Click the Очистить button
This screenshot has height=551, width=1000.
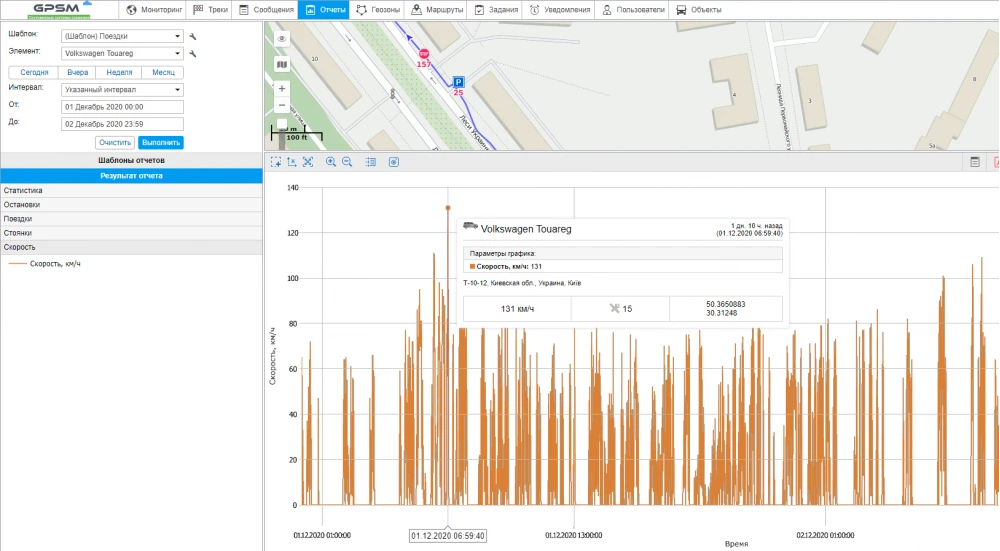(x=115, y=143)
